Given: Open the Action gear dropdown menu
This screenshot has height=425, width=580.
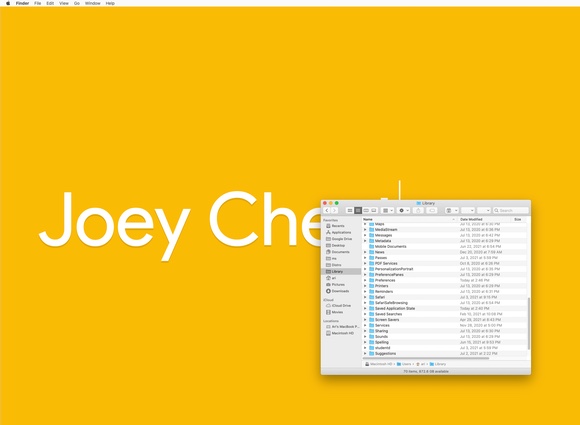Looking at the screenshot, I should (404, 210).
